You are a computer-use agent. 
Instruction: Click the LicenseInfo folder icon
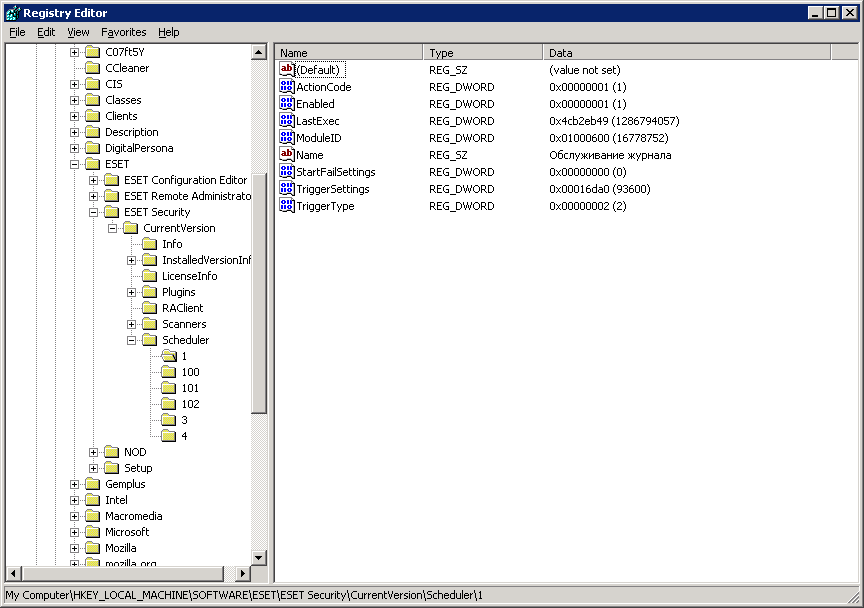point(149,276)
